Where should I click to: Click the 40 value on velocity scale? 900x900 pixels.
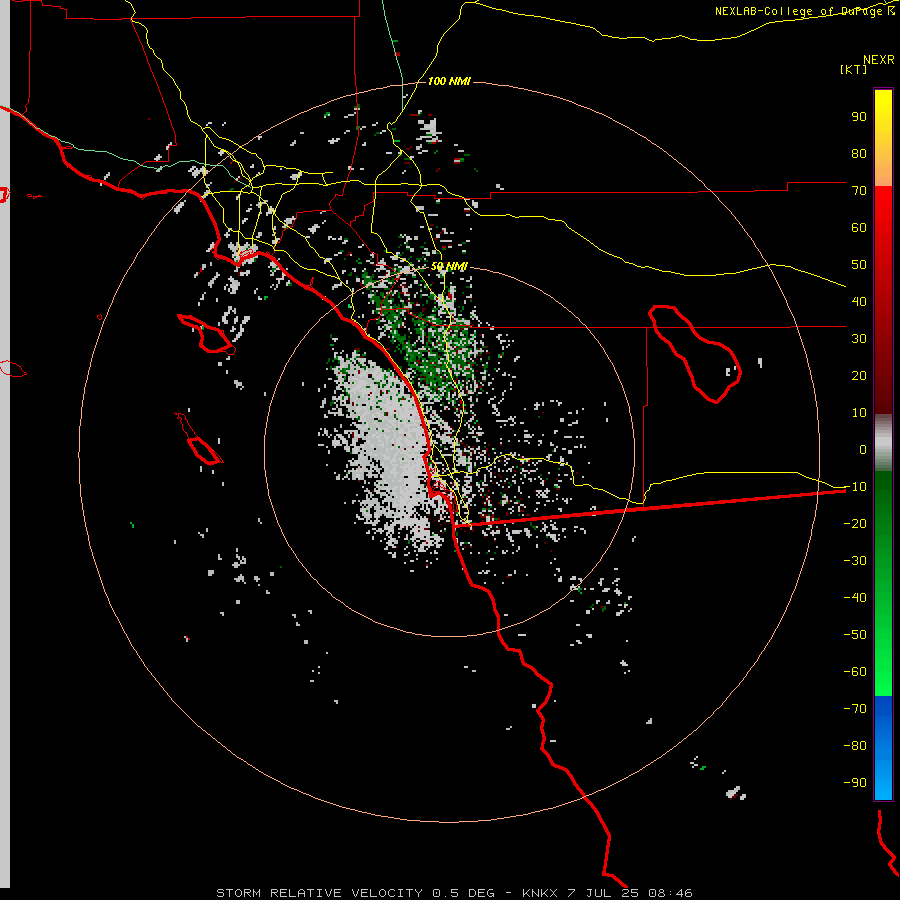coord(859,301)
